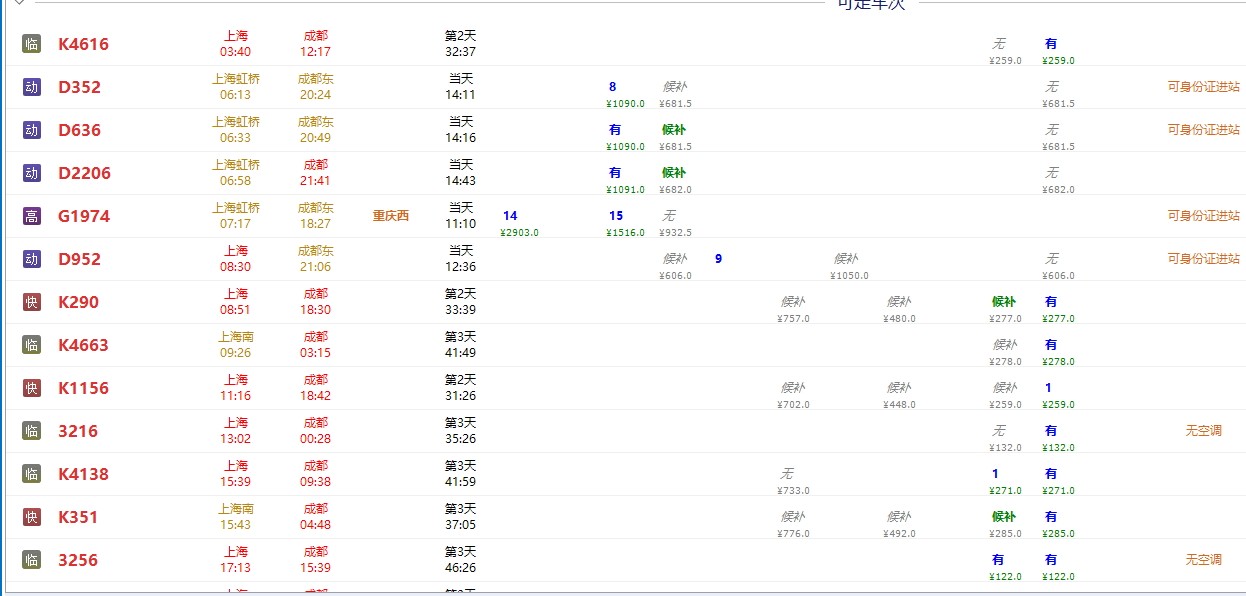This screenshot has width=1246, height=596.
Task: Select the 8 seats option for D352
Action: pos(613,87)
